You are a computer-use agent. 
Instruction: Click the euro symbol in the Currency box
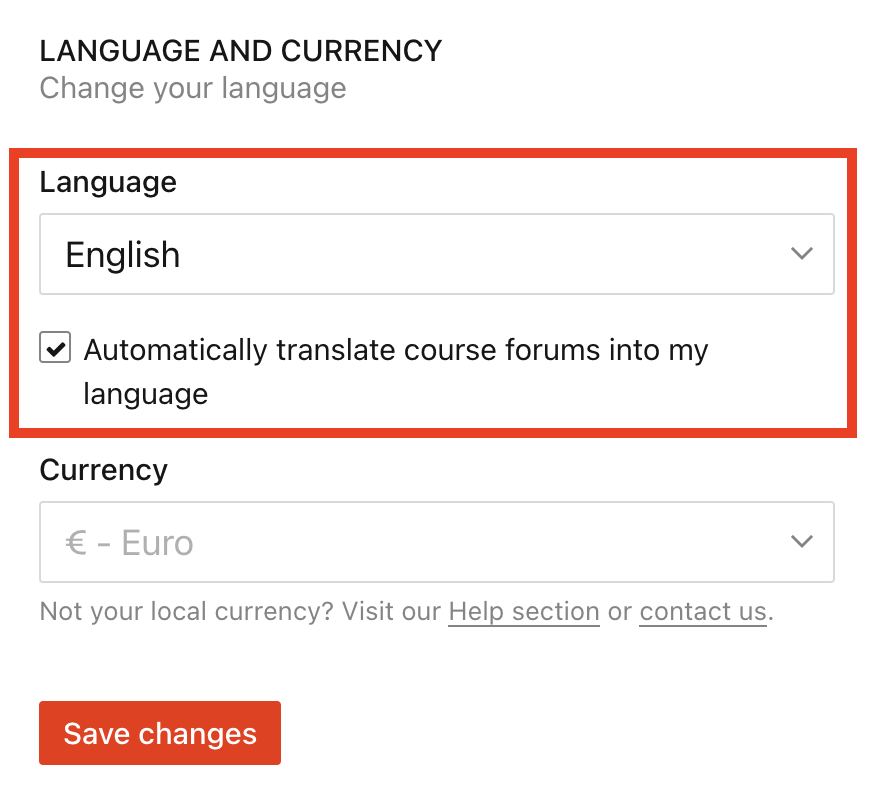pos(75,542)
